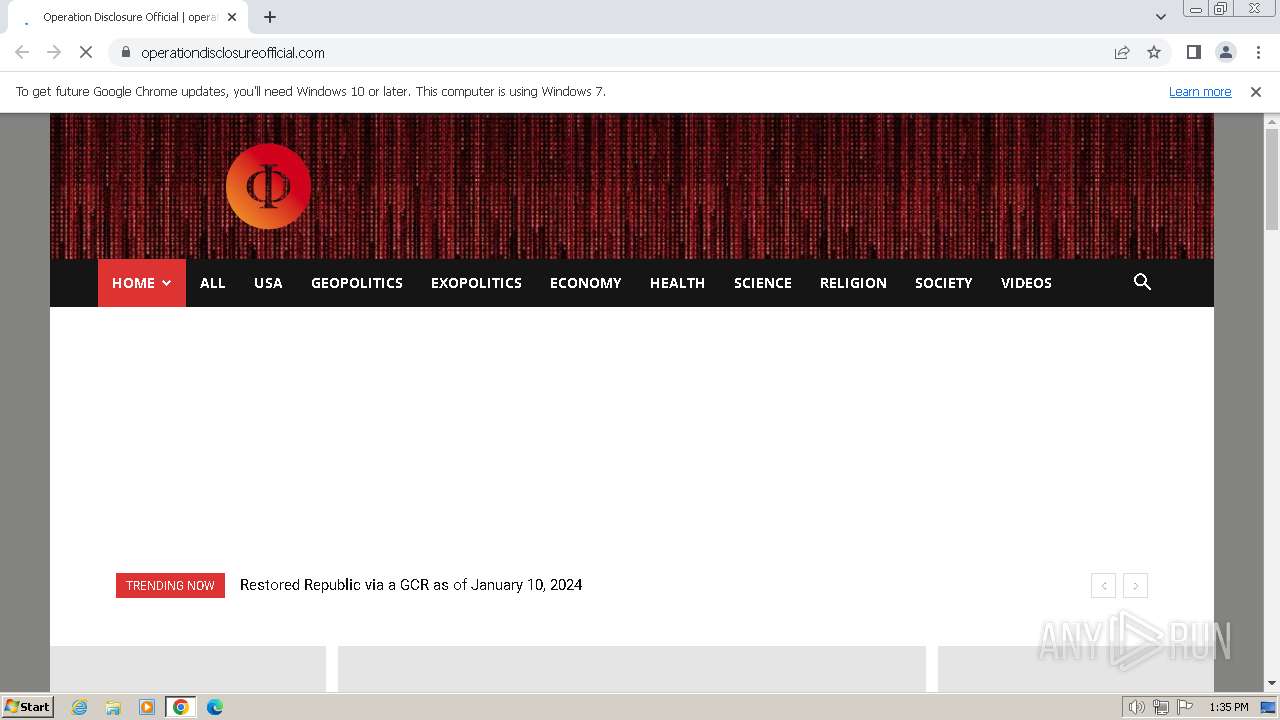The image size is (1280, 720).
Task: Open the SOCIETY section
Action: (x=944, y=283)
